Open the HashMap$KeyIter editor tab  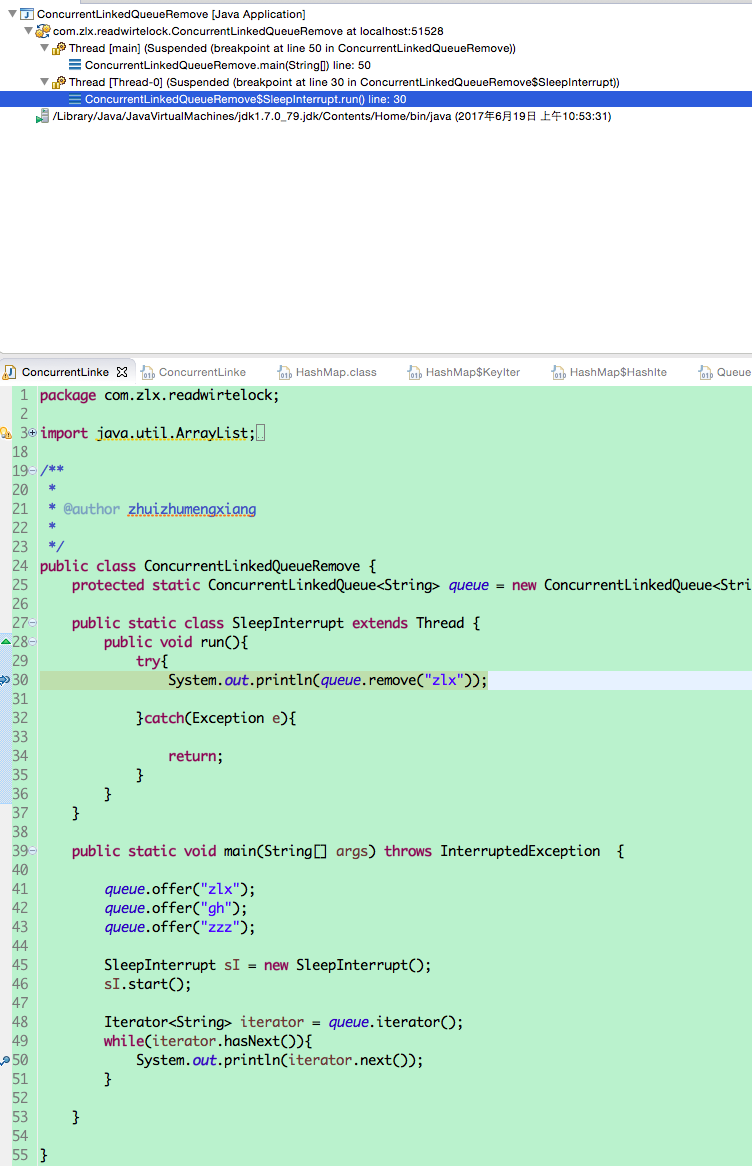pyautogui.click(x=472, y=372)
